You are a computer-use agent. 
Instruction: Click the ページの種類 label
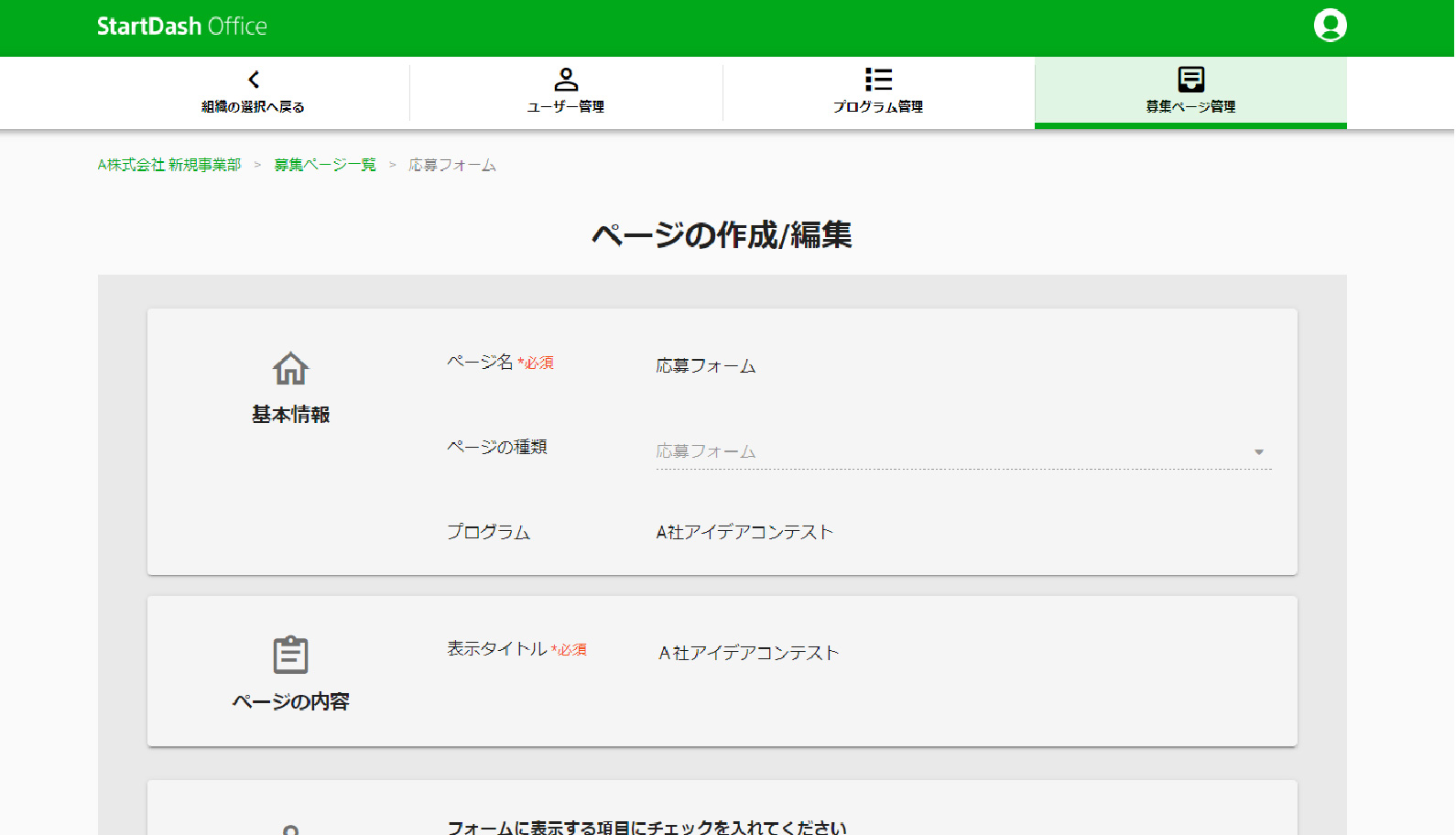[497, 447]
